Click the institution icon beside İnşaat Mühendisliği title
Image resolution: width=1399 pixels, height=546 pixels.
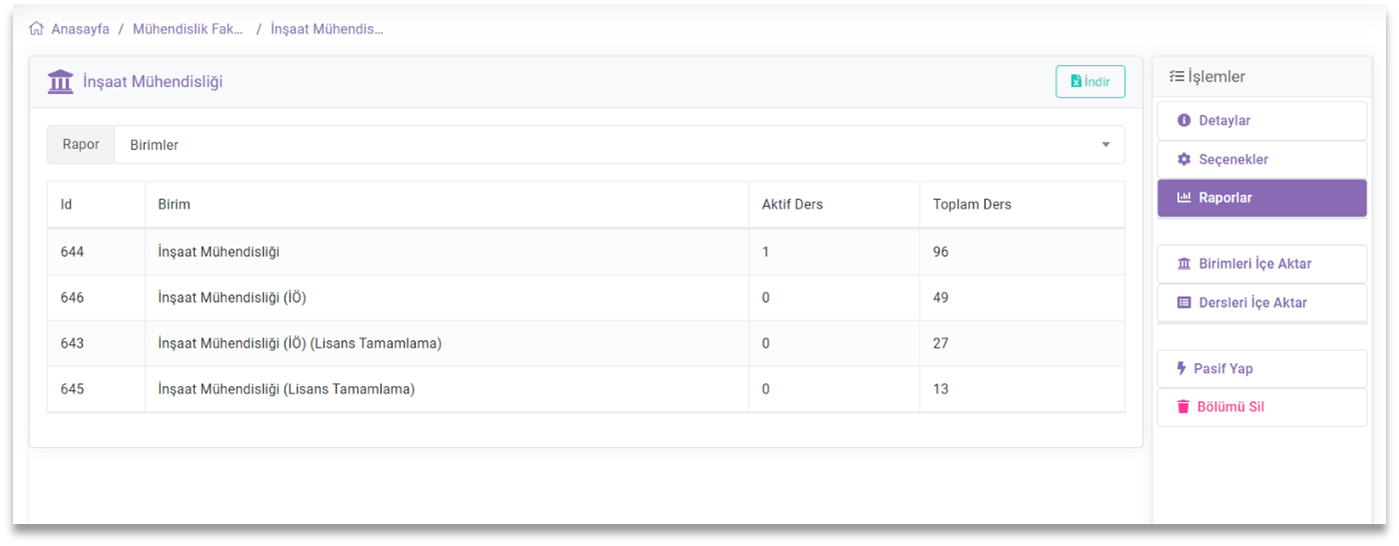(x=61, y=82)
